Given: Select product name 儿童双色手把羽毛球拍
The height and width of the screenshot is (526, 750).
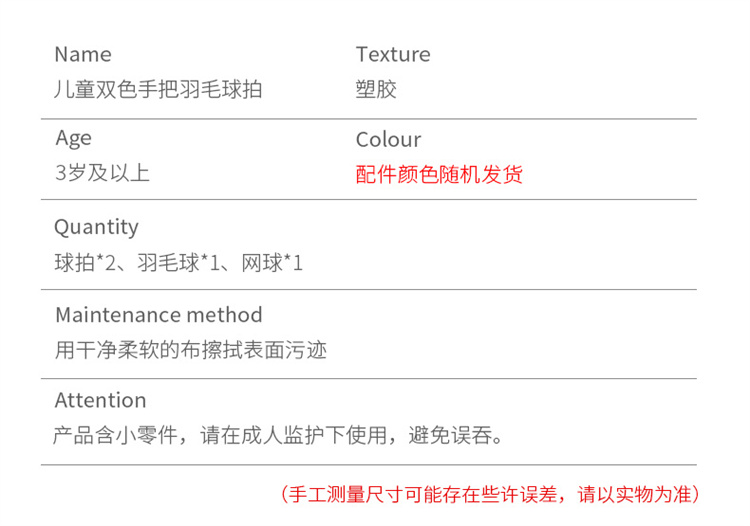Looking at the screenshot, I should click(158, 89).
